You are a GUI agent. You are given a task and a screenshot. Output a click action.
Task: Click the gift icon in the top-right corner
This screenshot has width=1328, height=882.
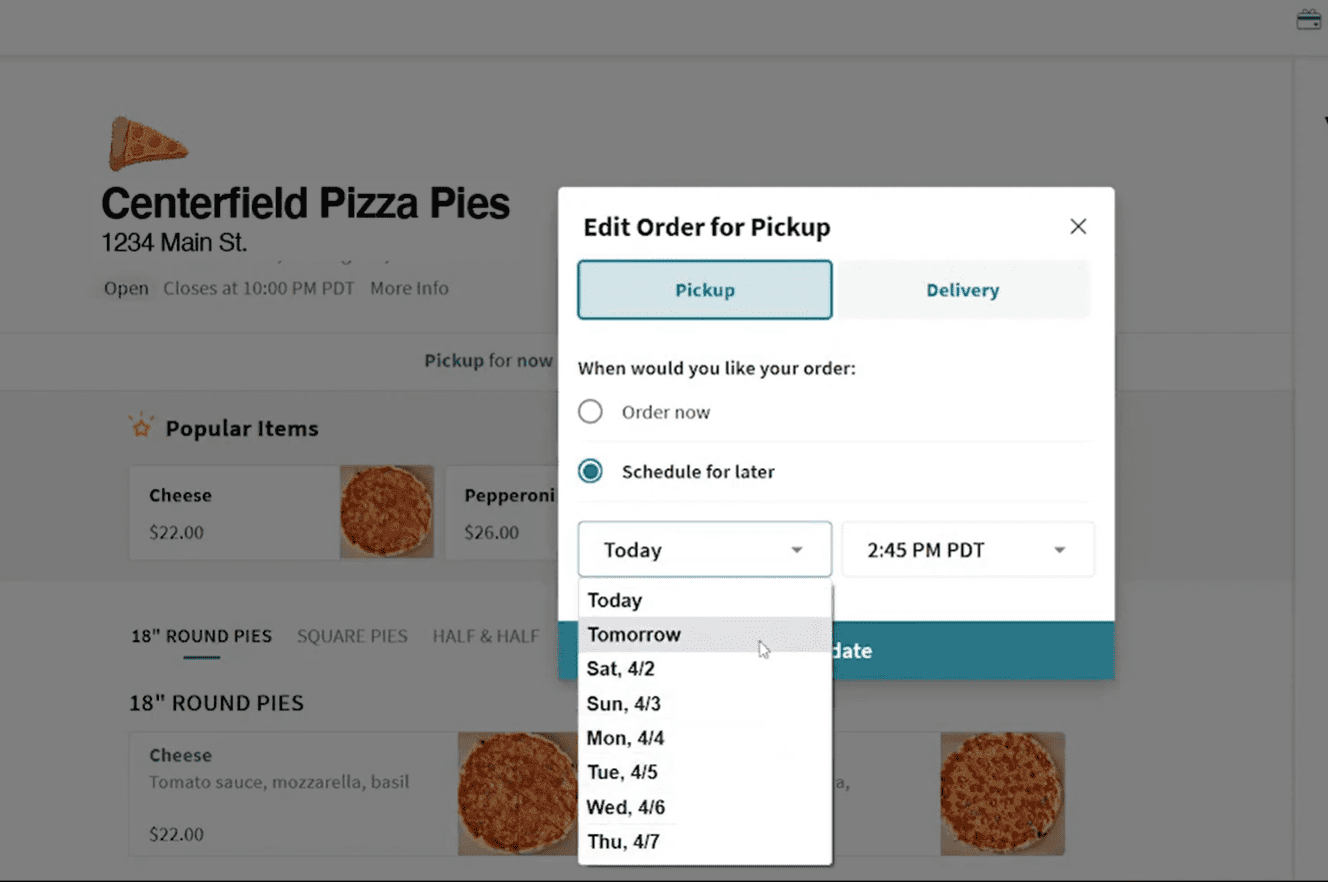tap(1308, 18)
